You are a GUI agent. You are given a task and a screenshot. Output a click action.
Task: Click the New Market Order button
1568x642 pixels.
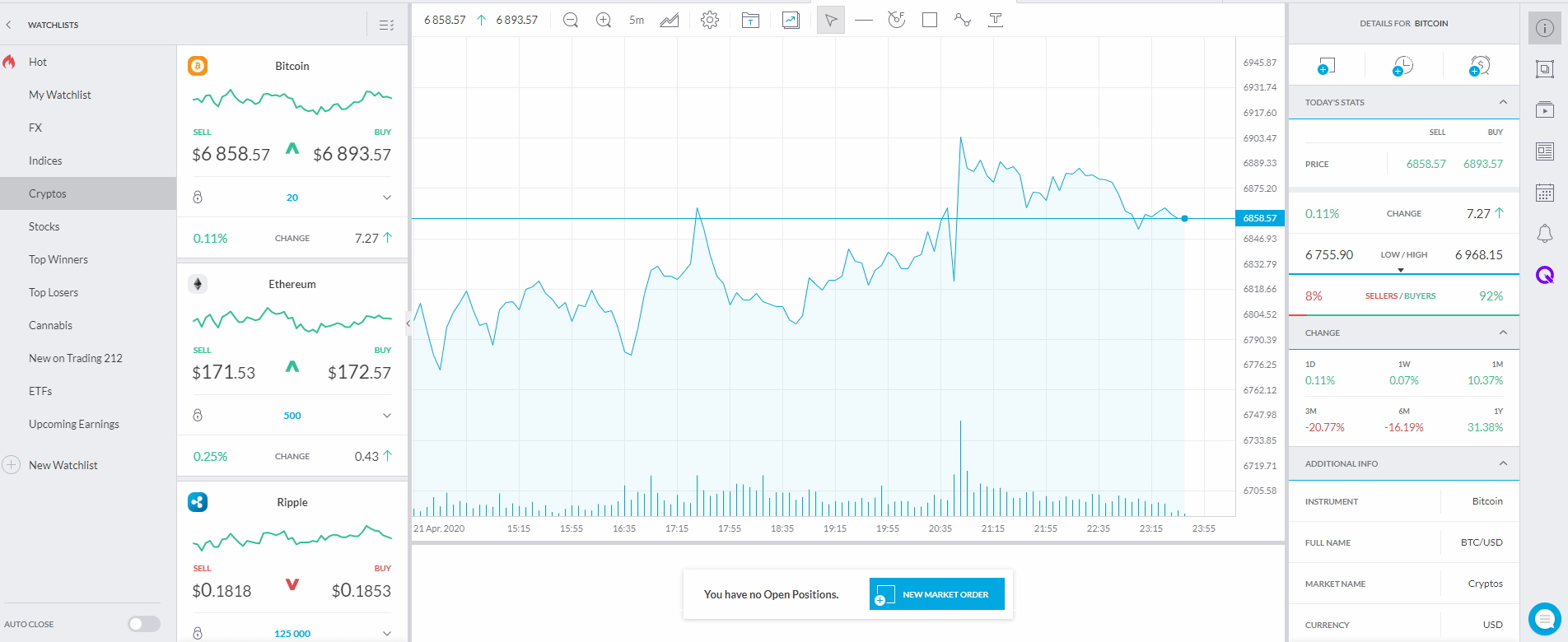click(x=937, y=594)
